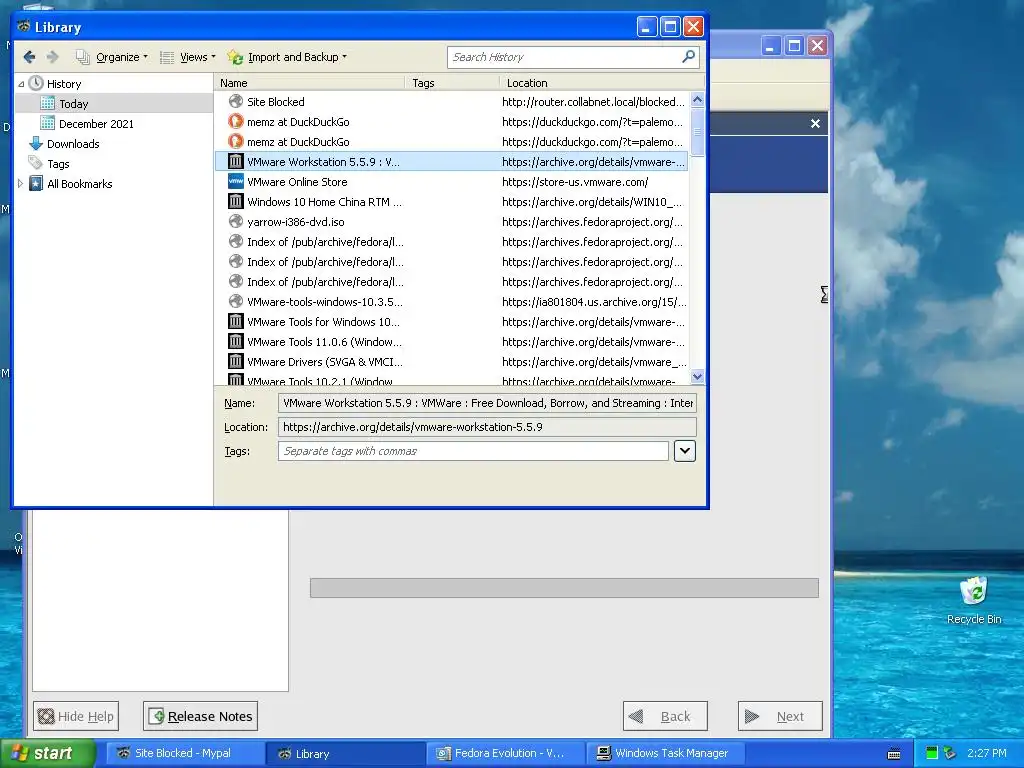Sort by the Tags column header
Image resolution: width=1024 pixels, height=768 pixels.
pyautogui.click(x=453, y=83)
